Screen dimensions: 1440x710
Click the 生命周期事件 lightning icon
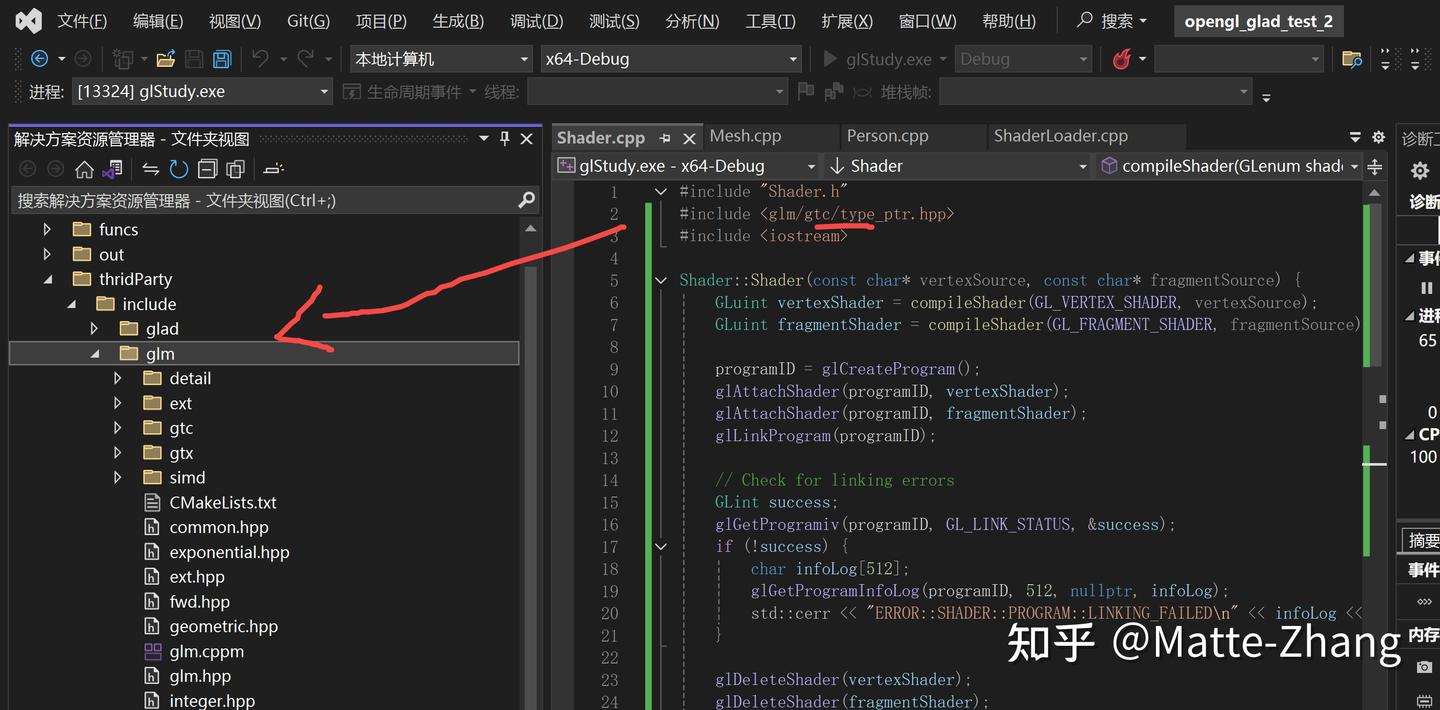(351, 91)
